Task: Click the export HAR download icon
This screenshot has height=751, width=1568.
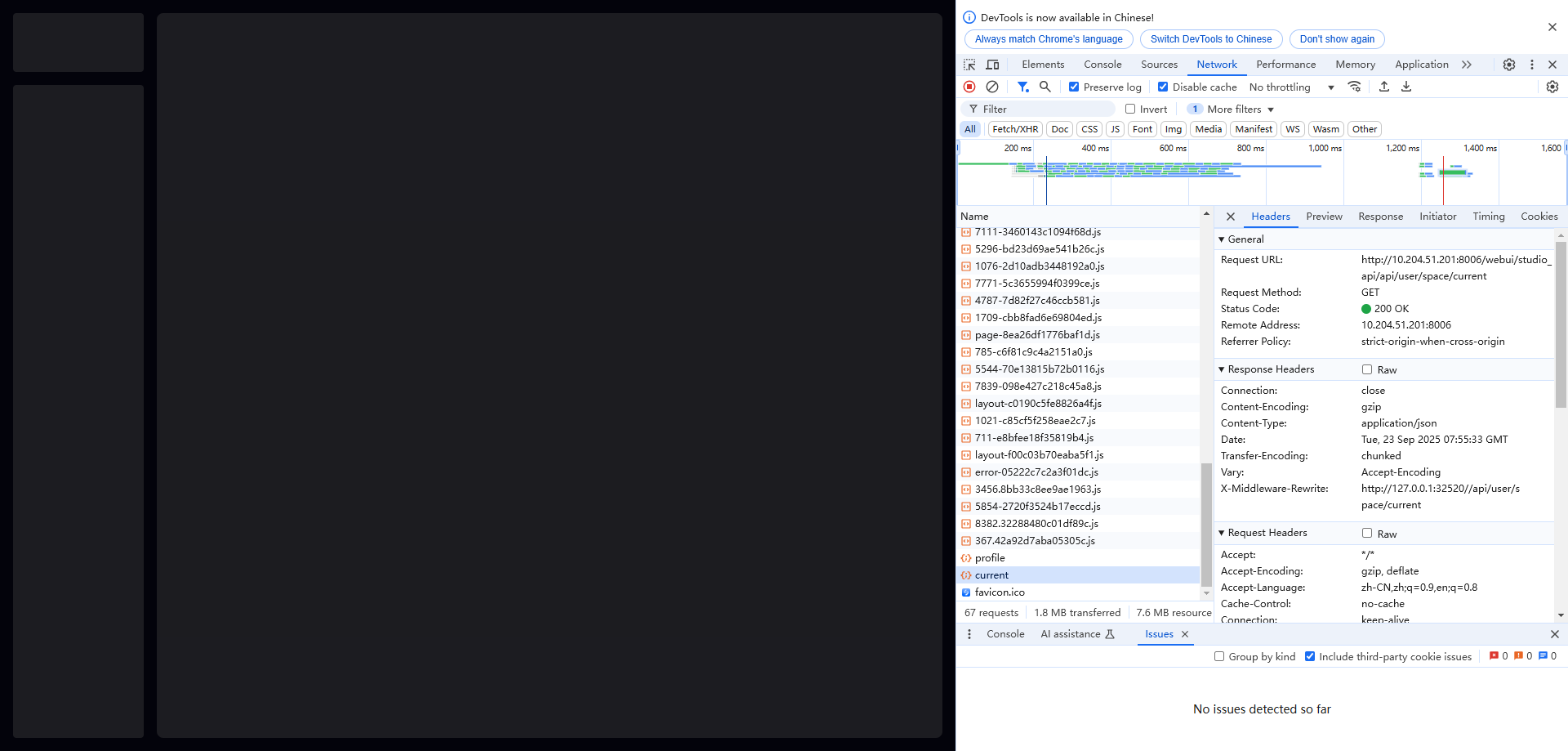Action: pos(1406,87)
